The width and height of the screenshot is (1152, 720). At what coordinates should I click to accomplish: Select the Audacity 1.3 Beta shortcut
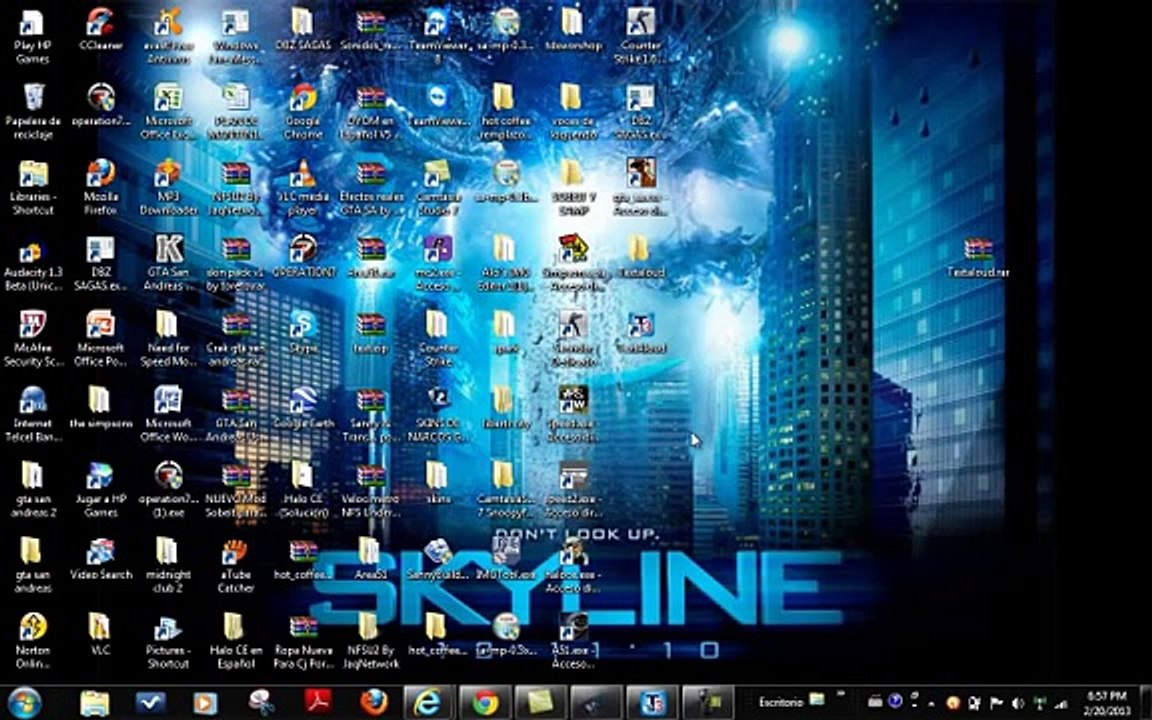[33, 263]
